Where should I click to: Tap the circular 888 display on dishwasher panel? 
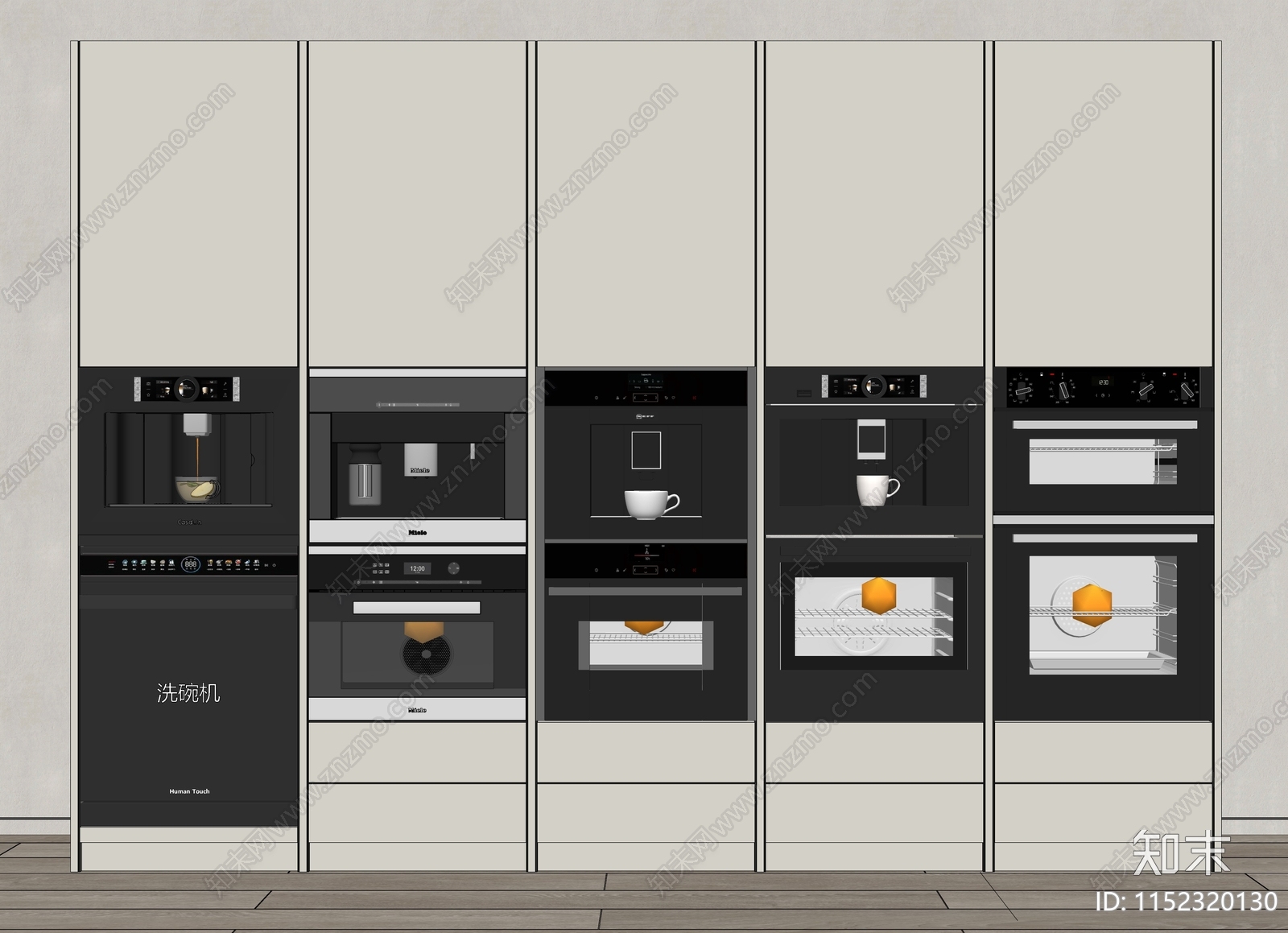pyautogui.click(x=191, y=564)
